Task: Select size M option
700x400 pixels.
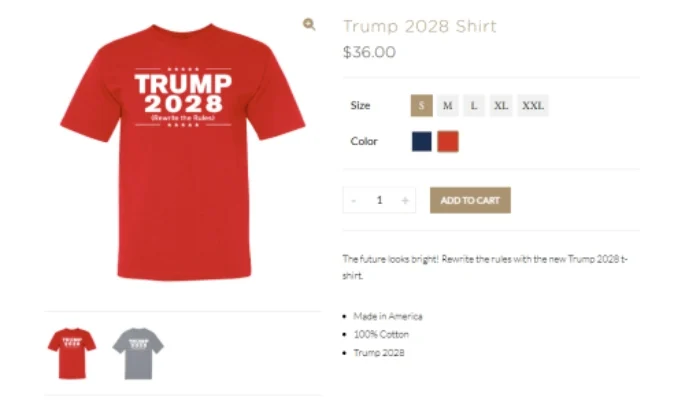Action: pyautogui.click(x=448, y=106)
